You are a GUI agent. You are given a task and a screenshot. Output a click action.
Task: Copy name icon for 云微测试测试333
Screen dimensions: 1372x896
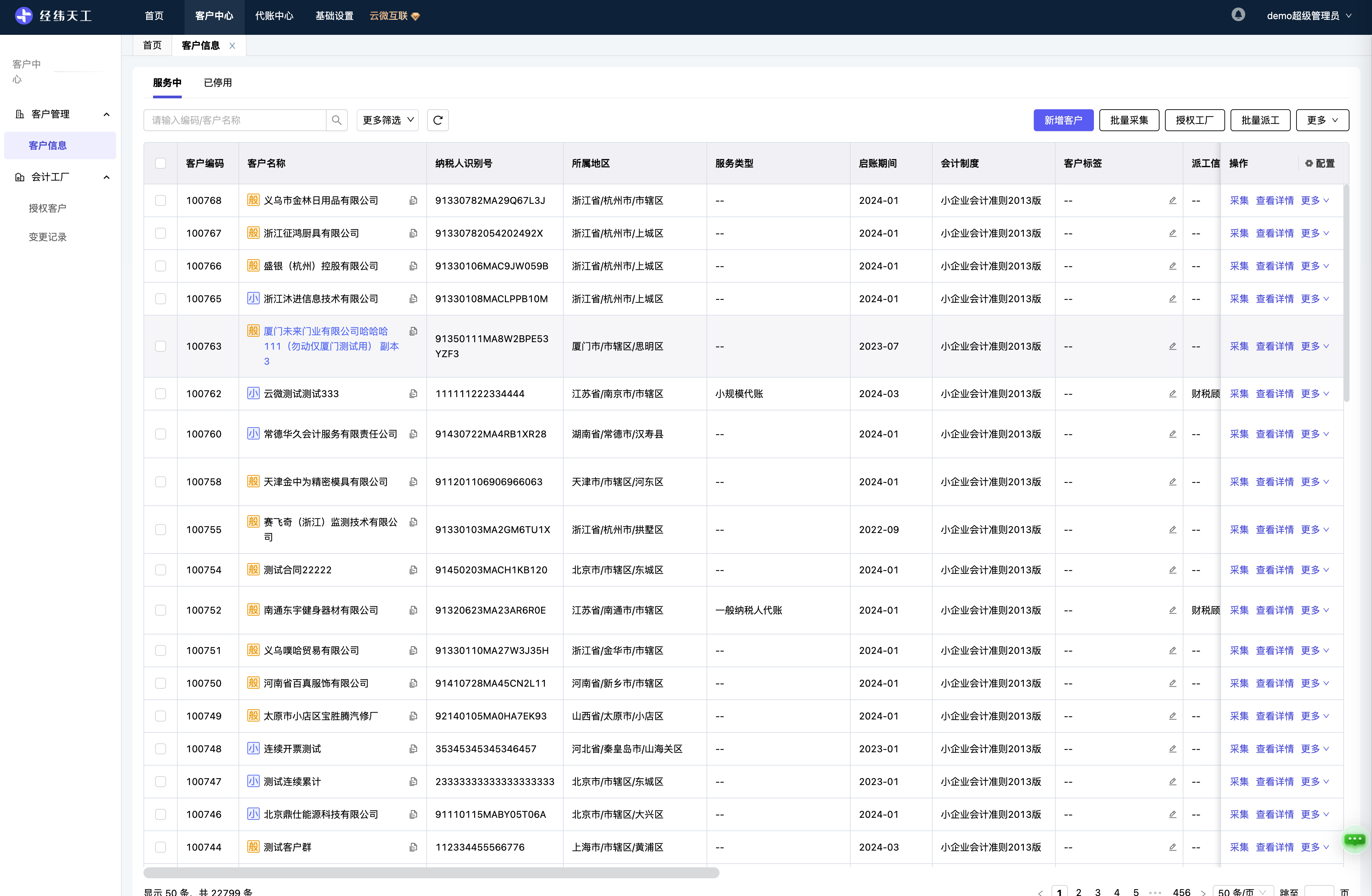pyautogui.click(x=413, y=394)
